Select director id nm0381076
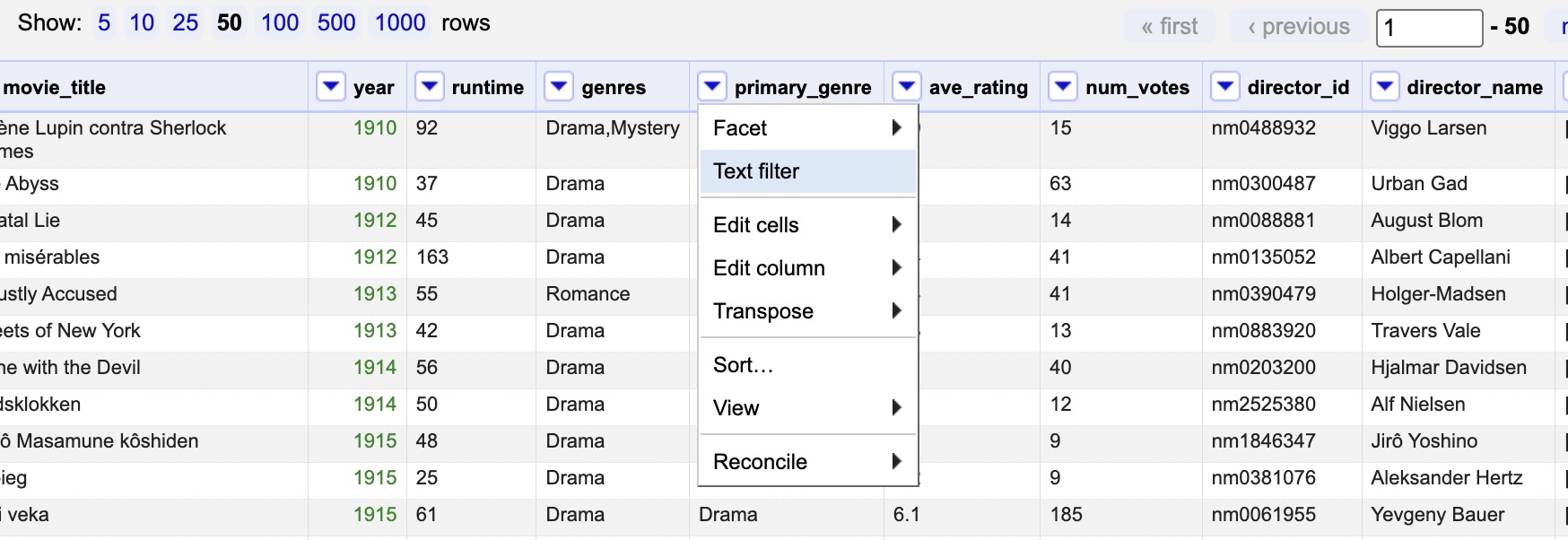Image resolution: width=1568 pixels, height=540 pixels. pos(1263,478)
